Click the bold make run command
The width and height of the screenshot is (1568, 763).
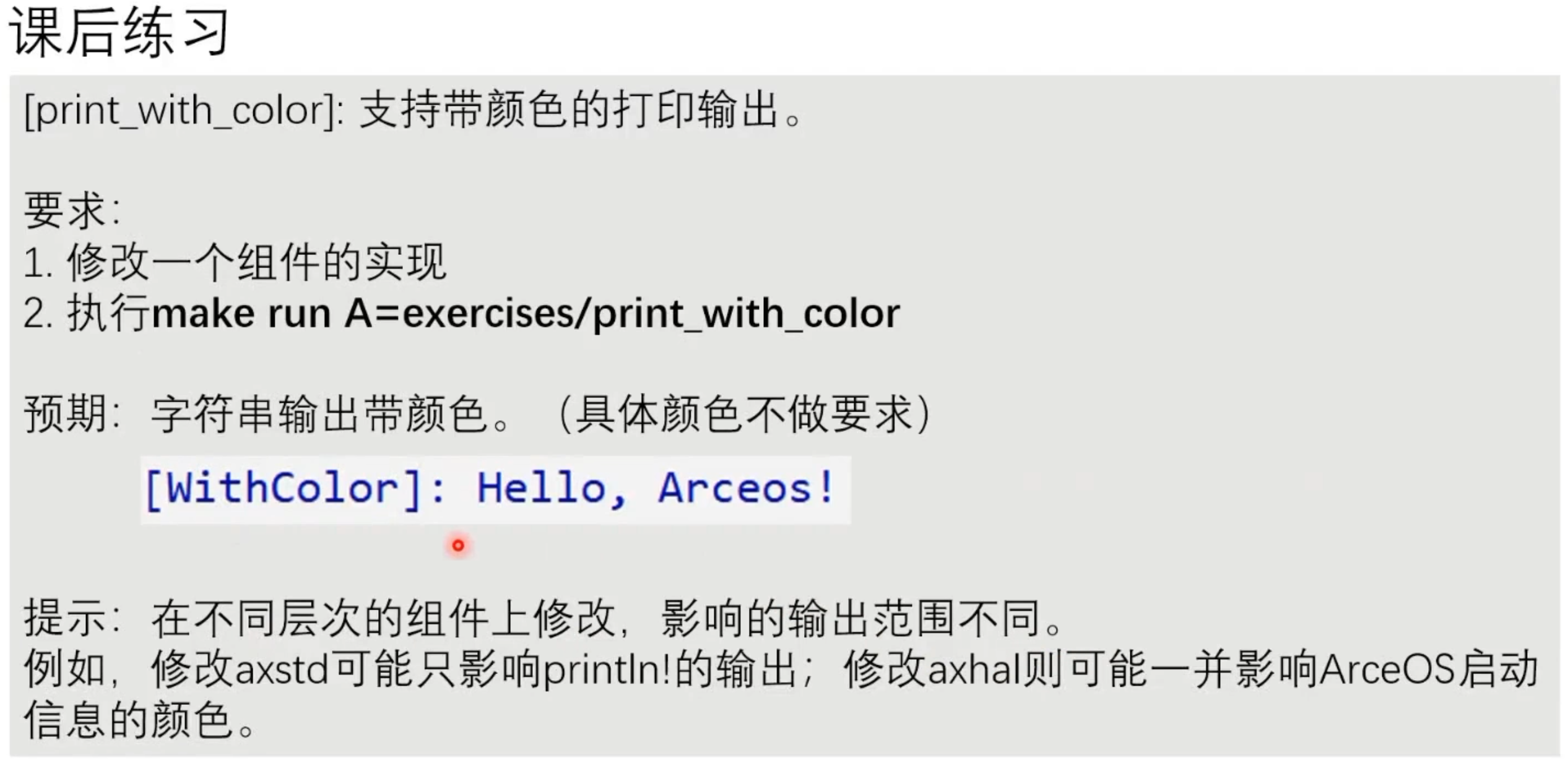526,314
